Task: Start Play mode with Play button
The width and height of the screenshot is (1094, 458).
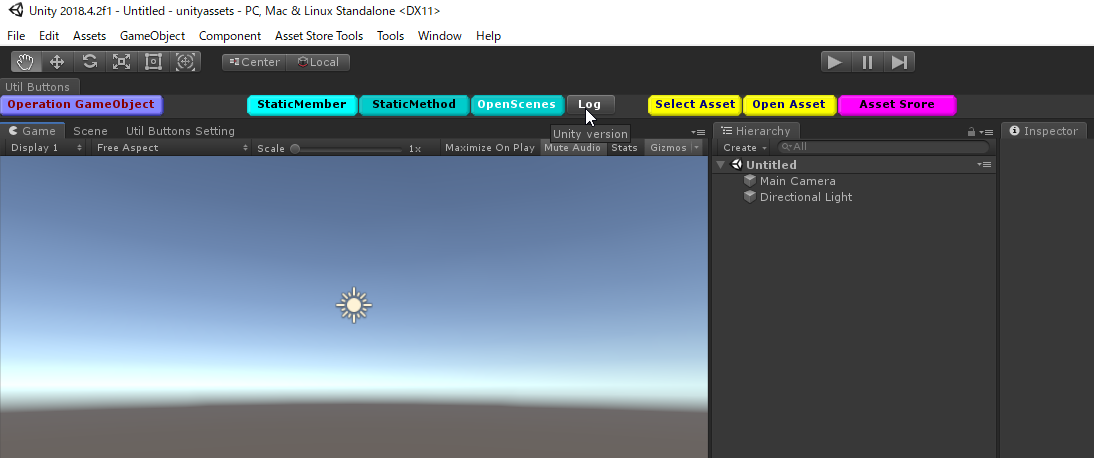Action: (835, 62)
